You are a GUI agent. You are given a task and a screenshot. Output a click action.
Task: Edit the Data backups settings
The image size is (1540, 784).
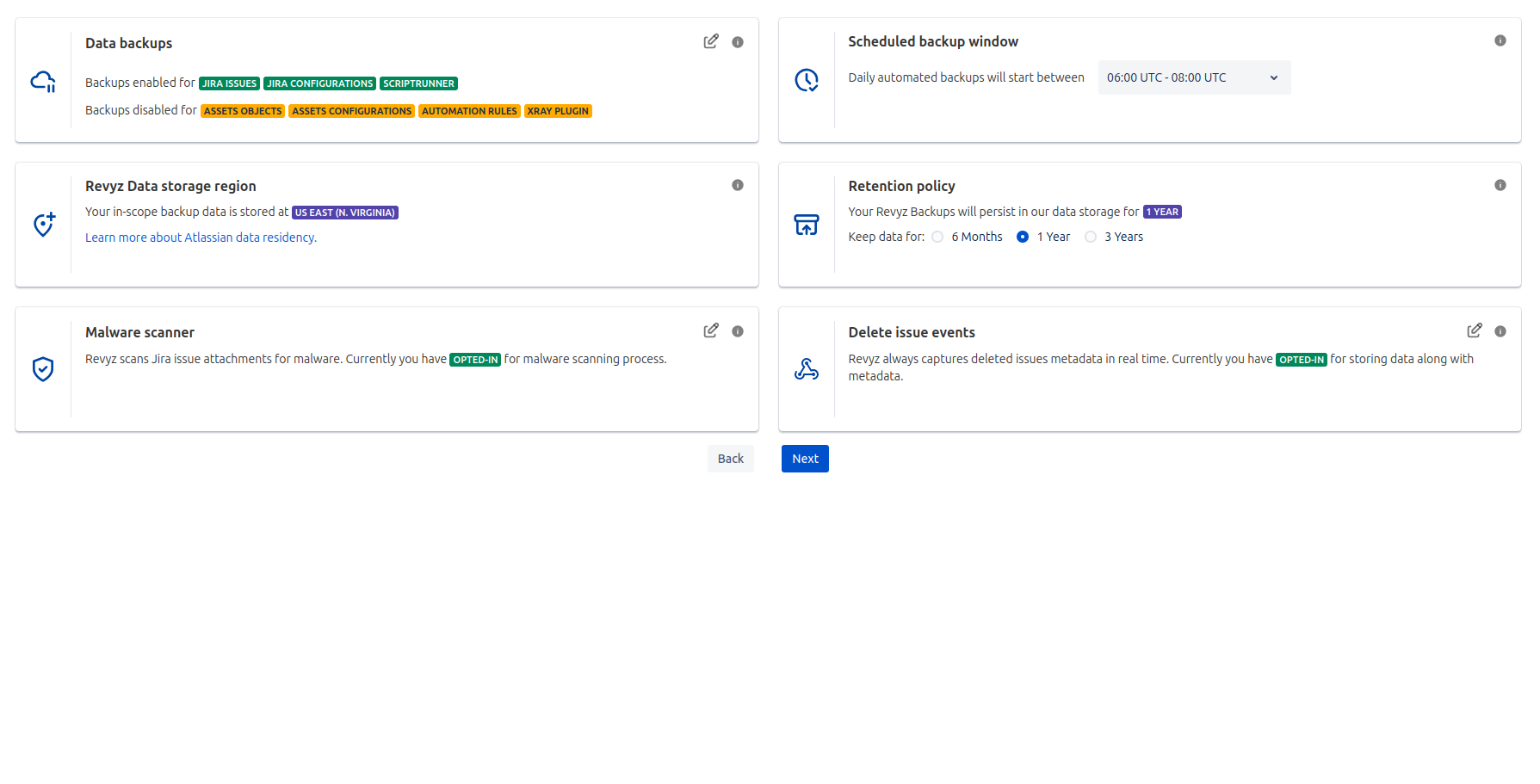(710, 41)
